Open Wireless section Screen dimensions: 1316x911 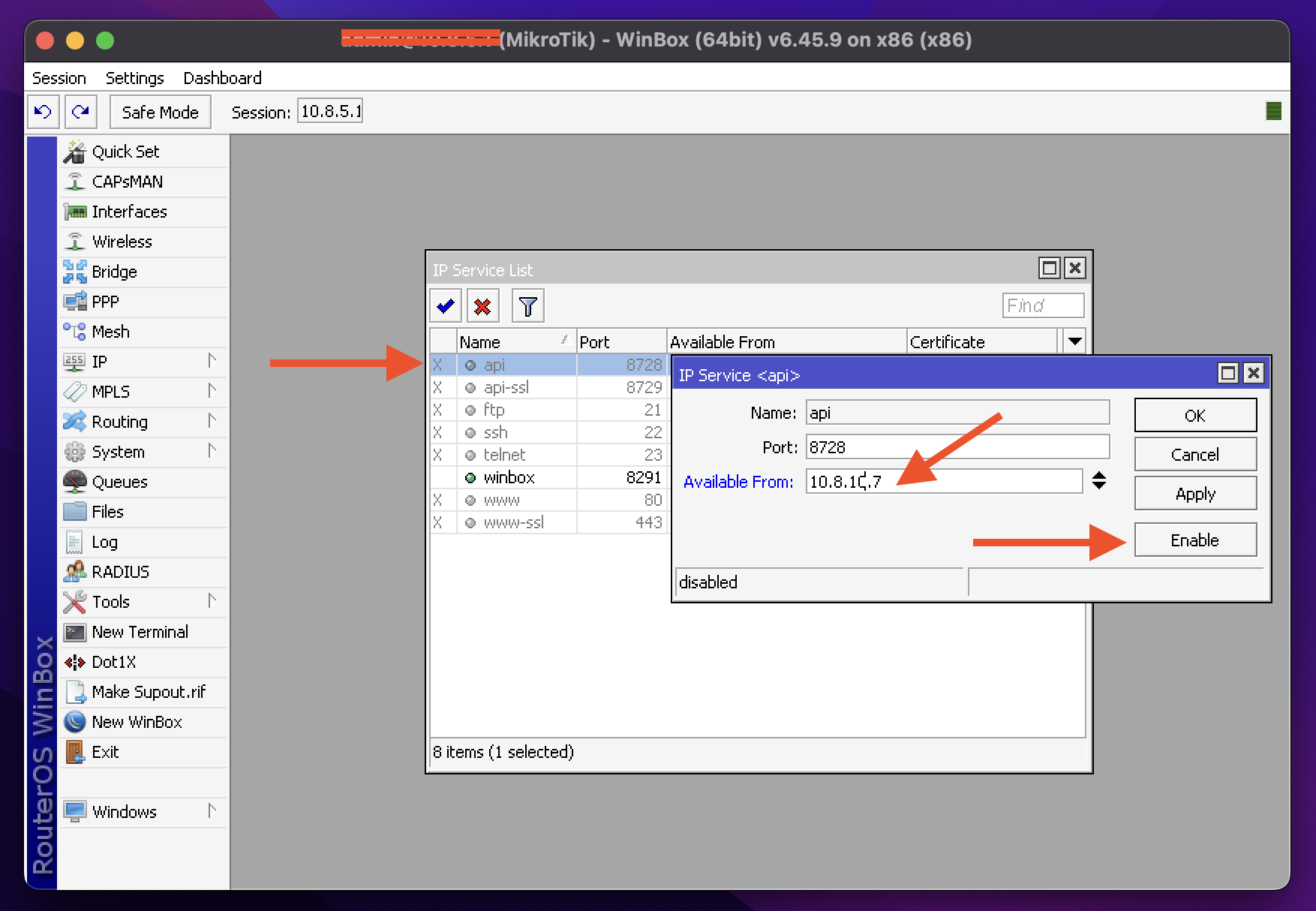pos(143,242)
